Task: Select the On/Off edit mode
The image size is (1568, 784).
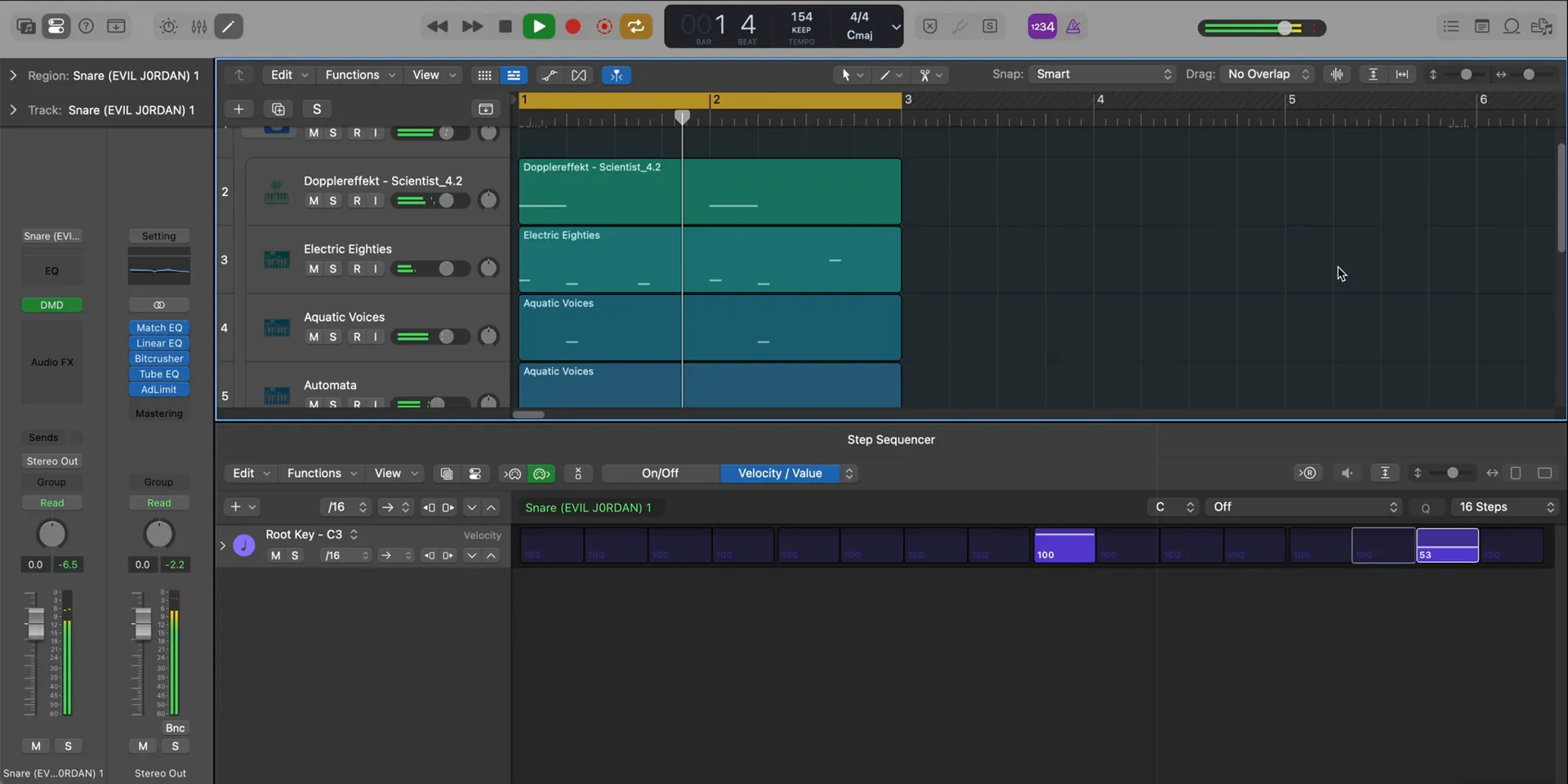Action: 660,473
